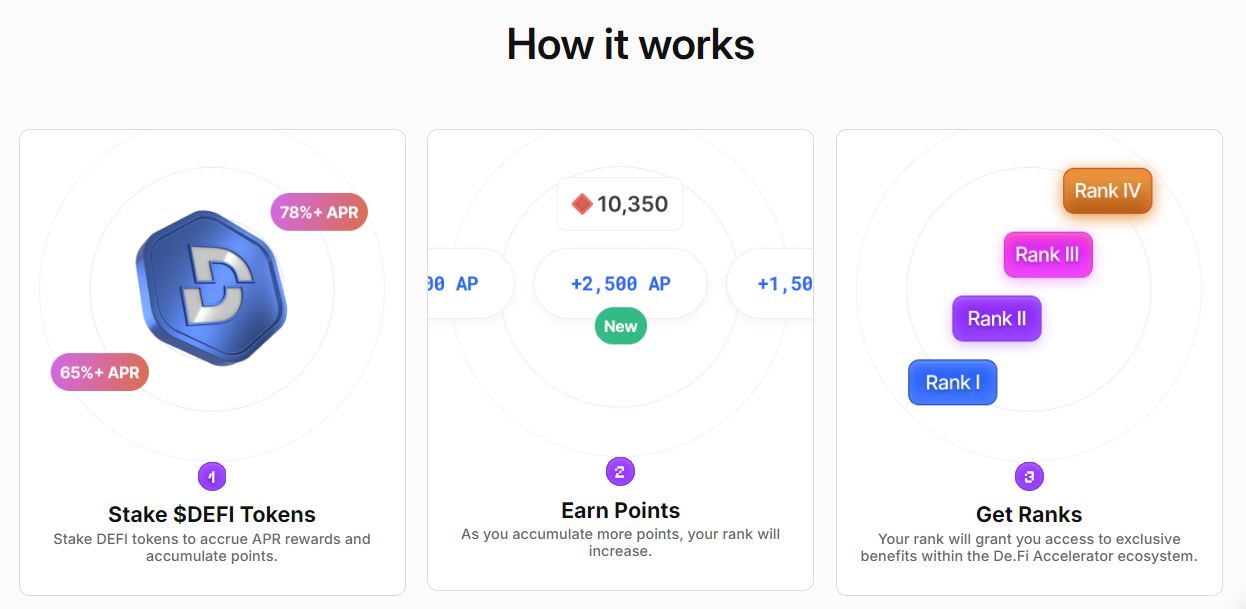
Task: Click the red diamond points icon
Action: click(x=582, y=205)
